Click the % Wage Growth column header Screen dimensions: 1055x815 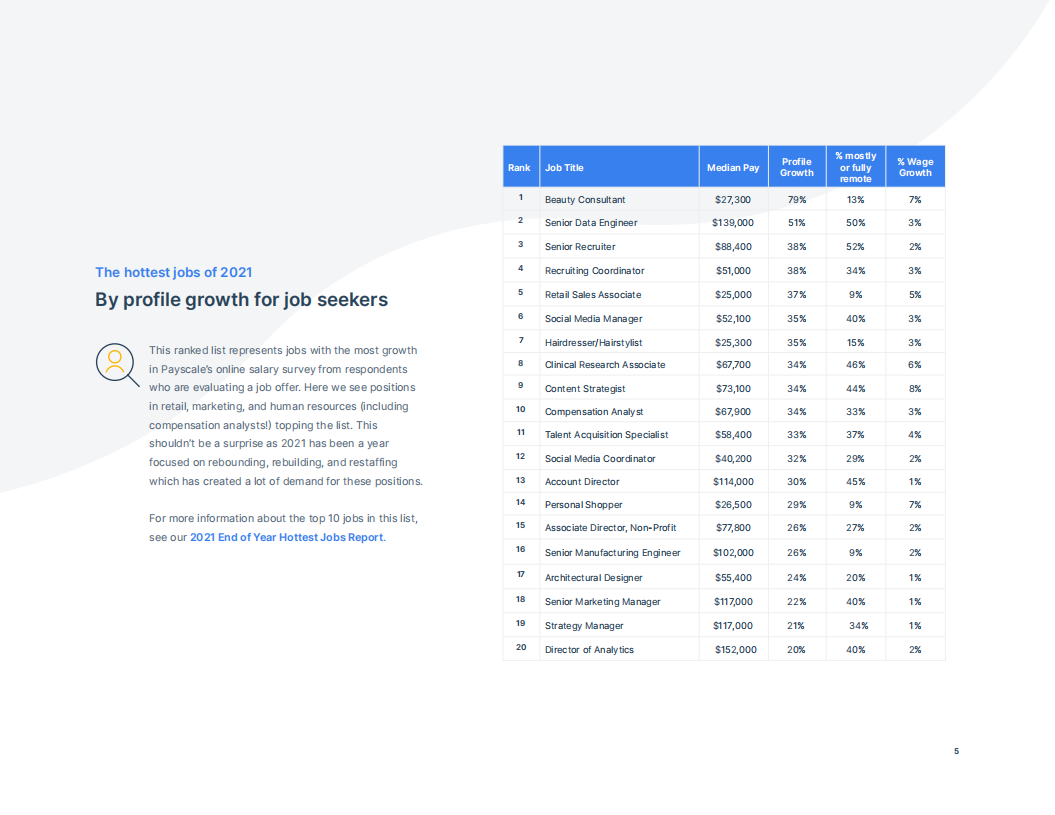tap(914, 167)
